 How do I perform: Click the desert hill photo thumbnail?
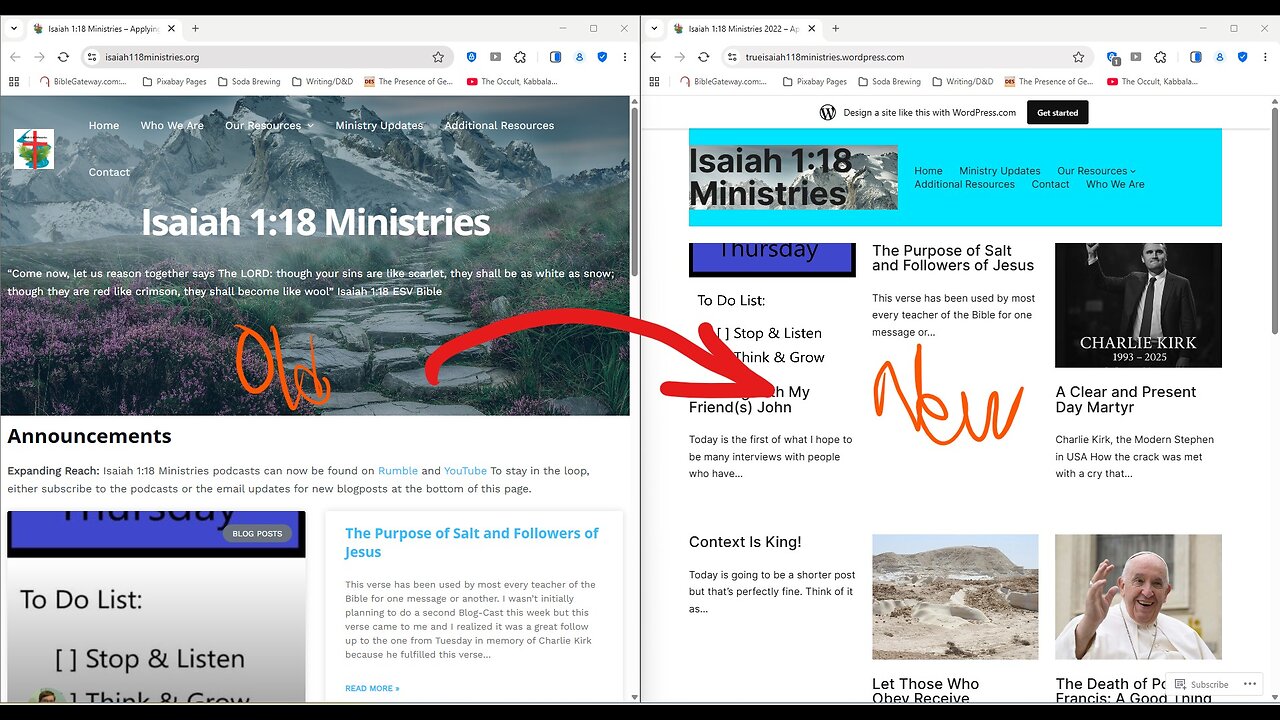coord(955,597)
